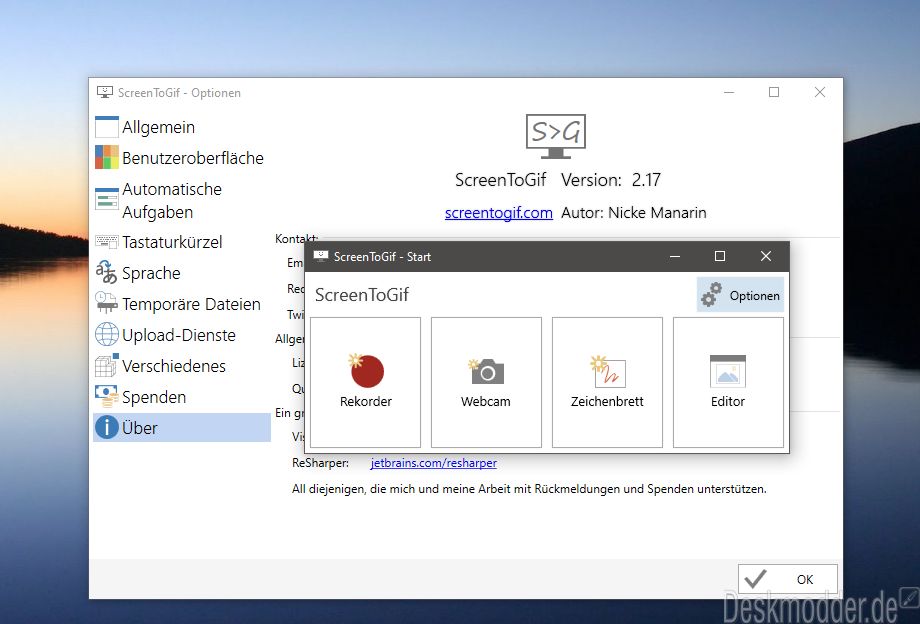Select Upload-Dienste in the sidebar

tap(178, 335)
